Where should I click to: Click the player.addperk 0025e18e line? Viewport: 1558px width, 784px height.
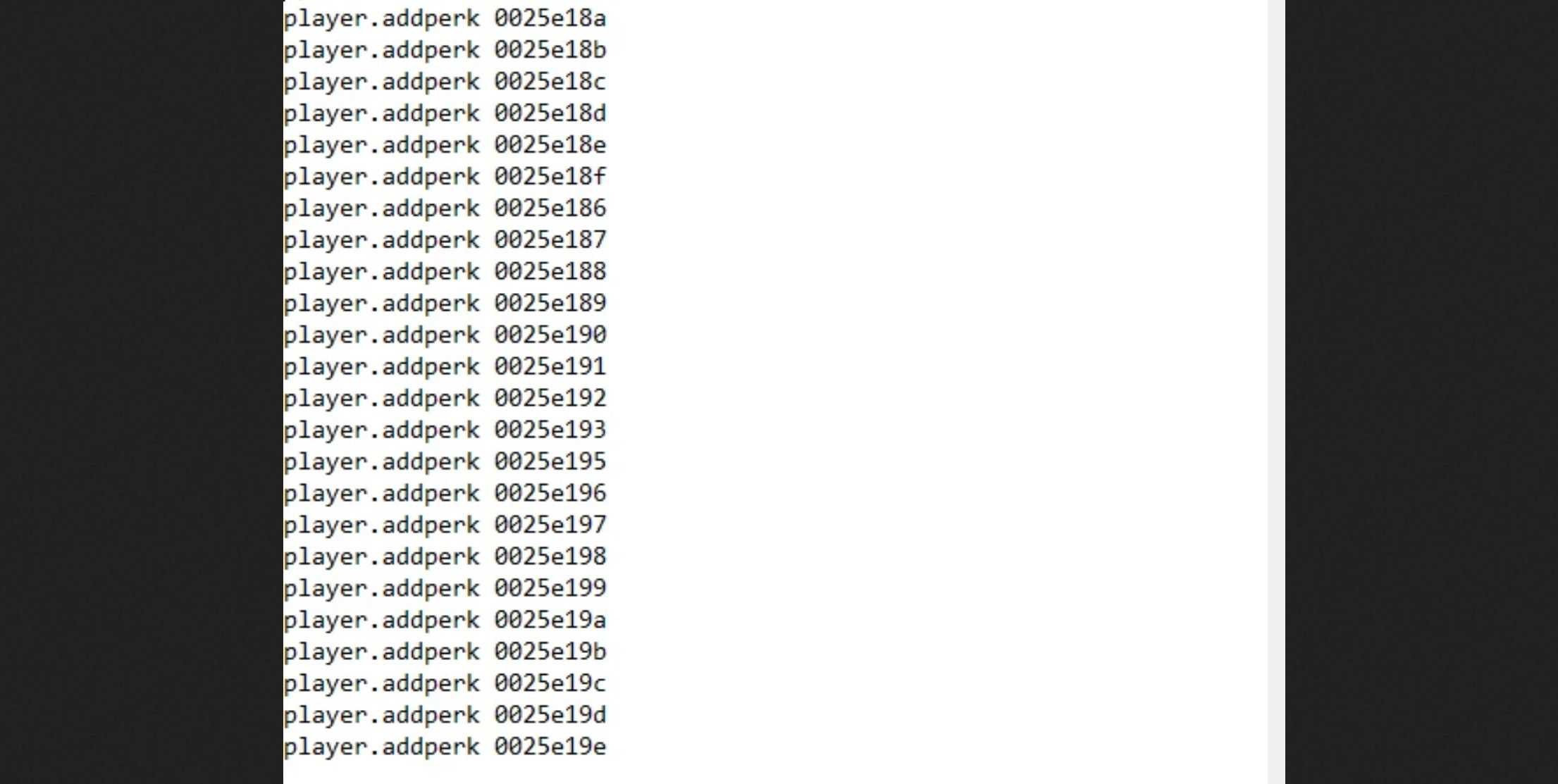[445, 145]
